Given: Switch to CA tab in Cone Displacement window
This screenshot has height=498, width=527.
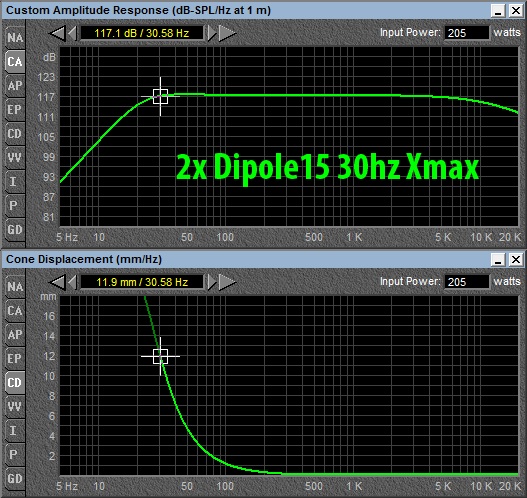Looking at the screenshot, I should [15, 311].
